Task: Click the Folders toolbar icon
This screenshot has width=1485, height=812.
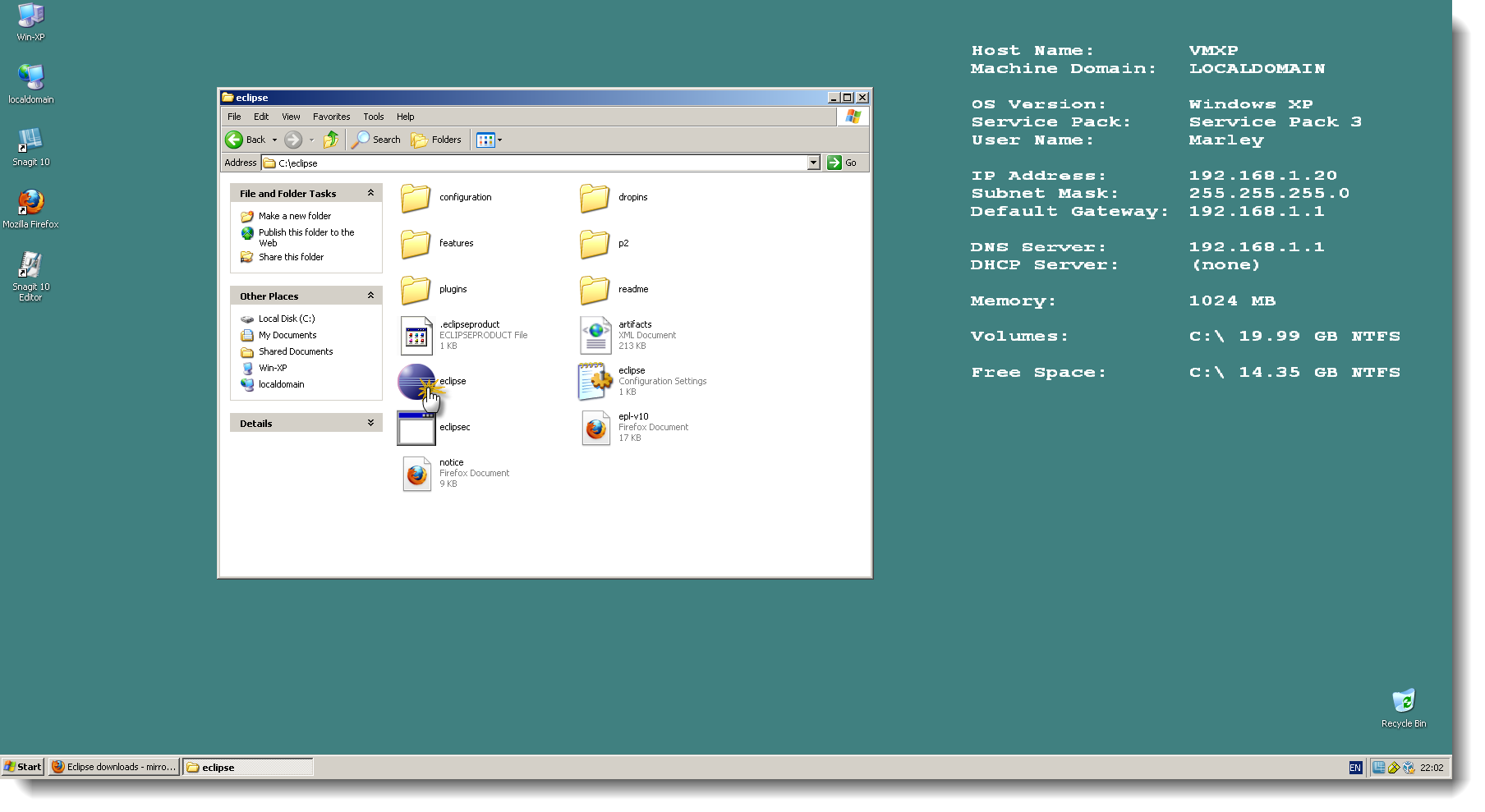Action: click(436, 140)
